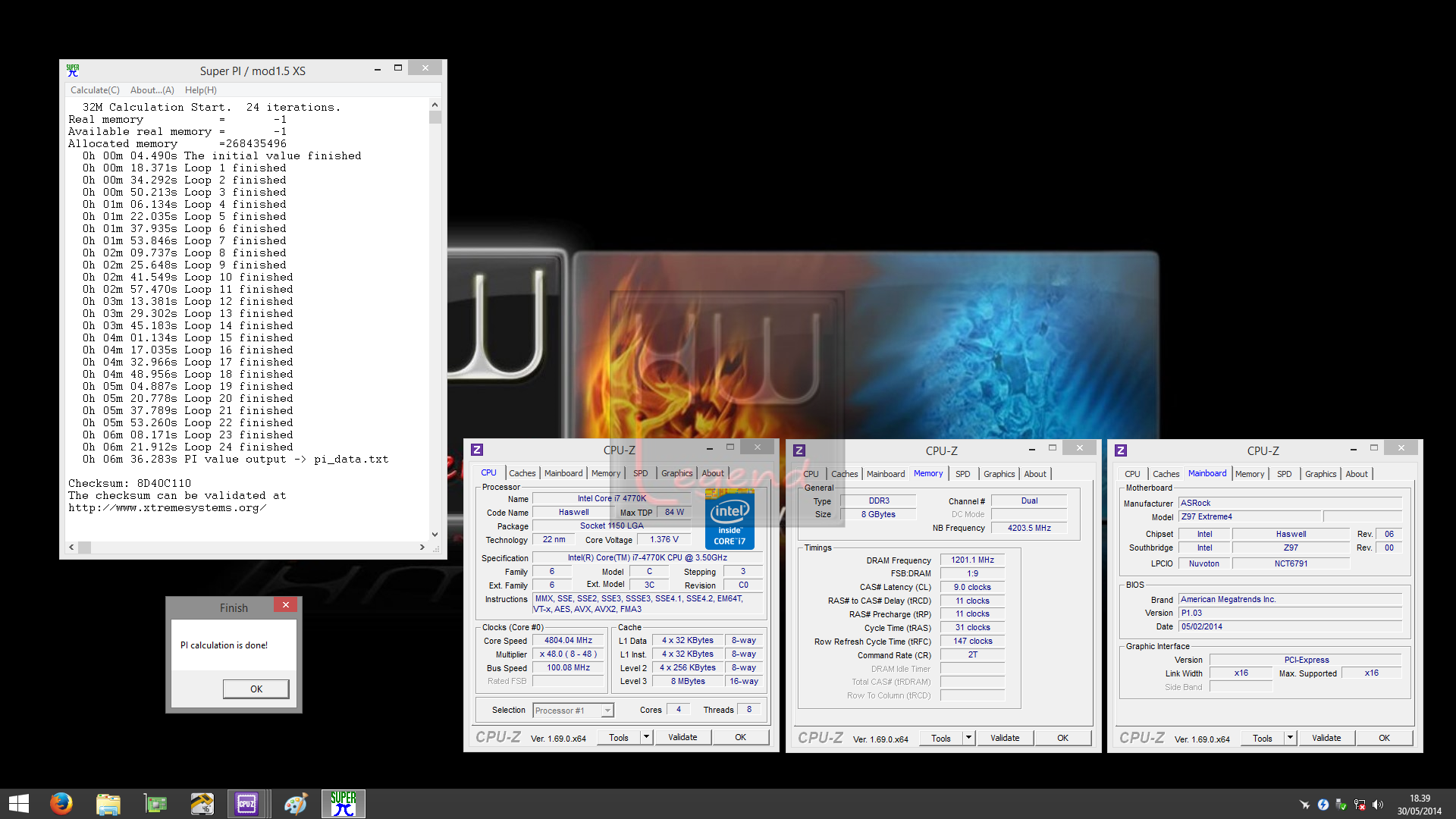This screenshot has width=1456, height=819.
Task: Expand Tools dropdown arrow in Memory window
Action: 968,738
